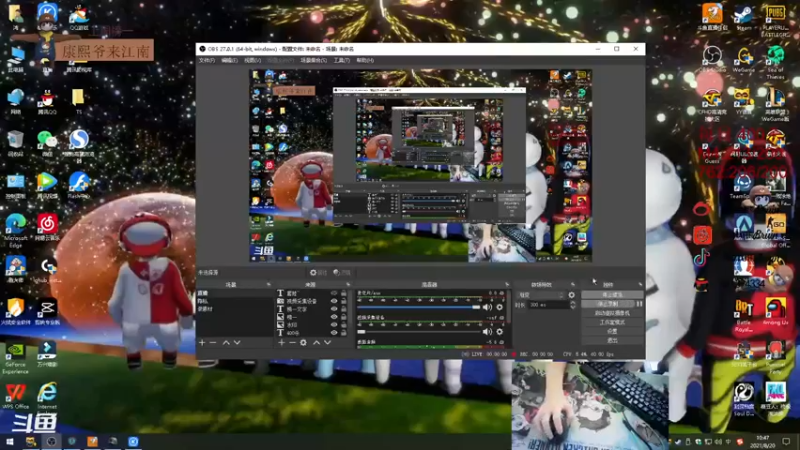
Task: Open the Edit (编辑) menu in OBS
Action: (229, 60)
